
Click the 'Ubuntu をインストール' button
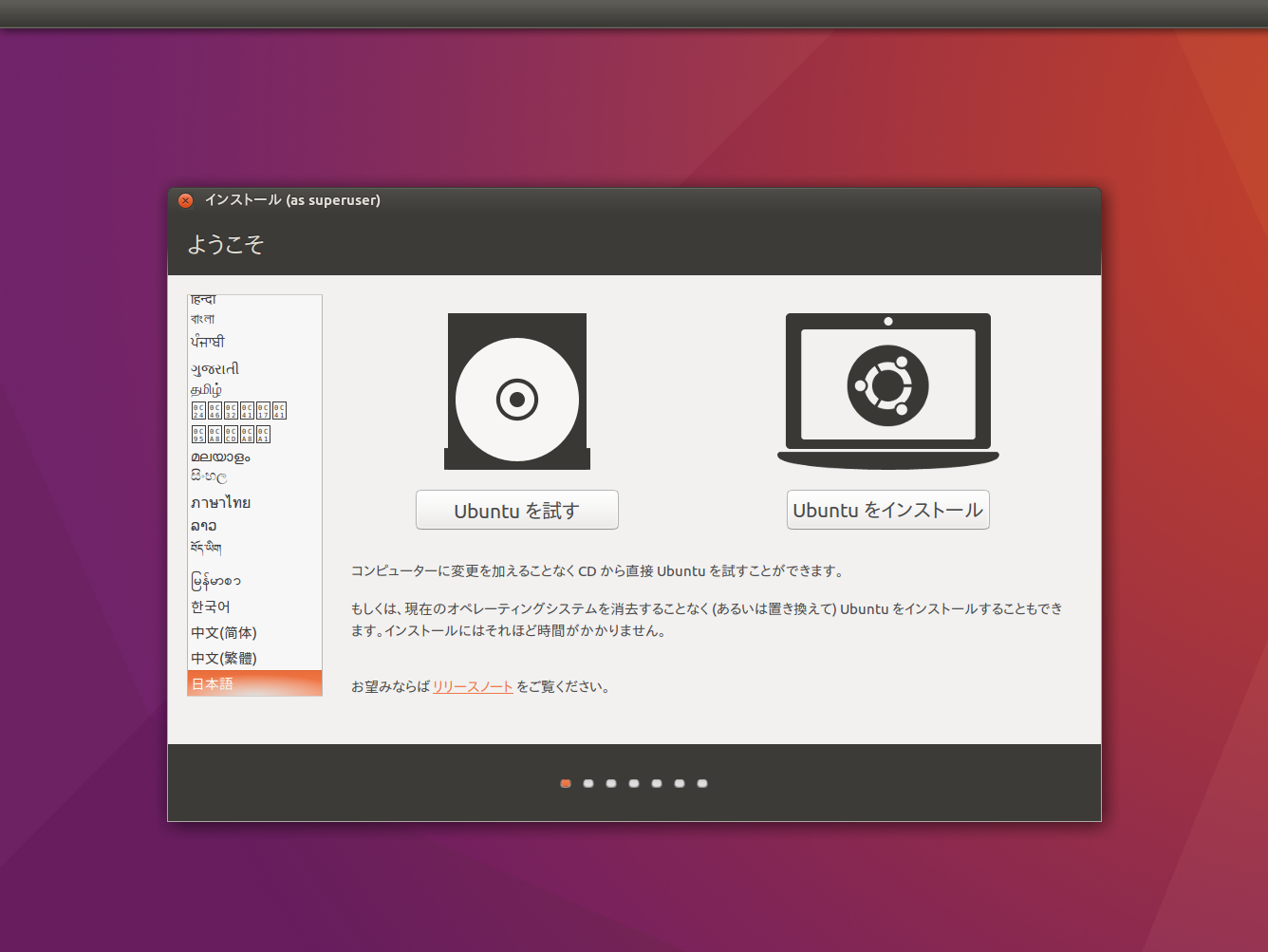point(888,510)
